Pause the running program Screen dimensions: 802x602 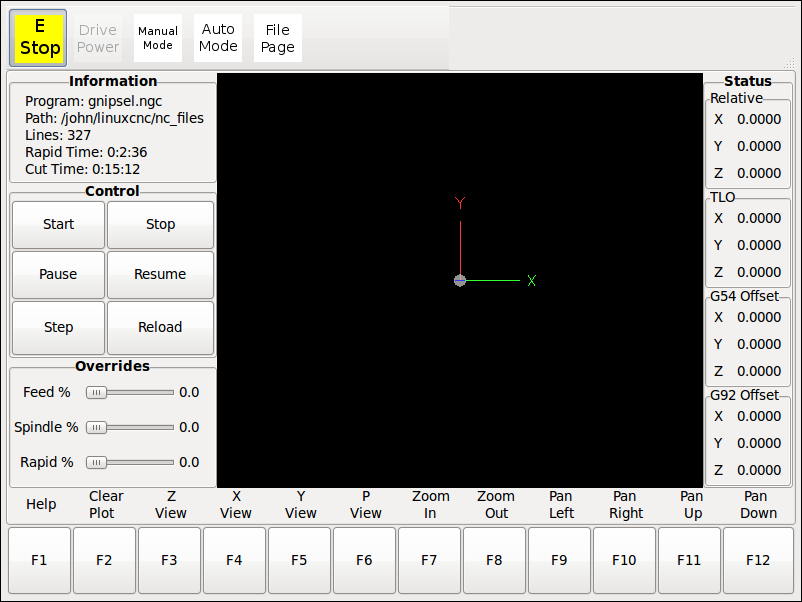pyautogui.click(x=58, y=275)
